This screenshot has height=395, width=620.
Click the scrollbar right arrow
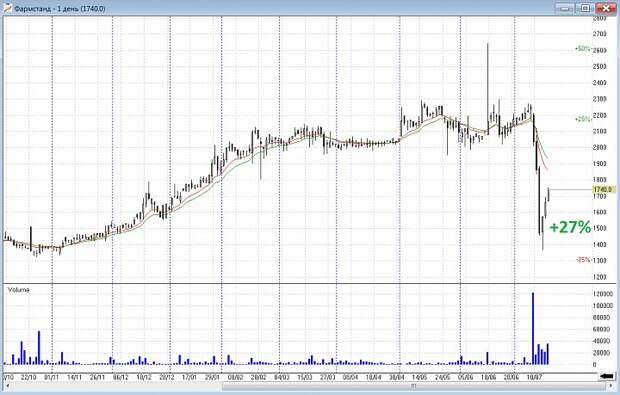[x=612, y=386]
